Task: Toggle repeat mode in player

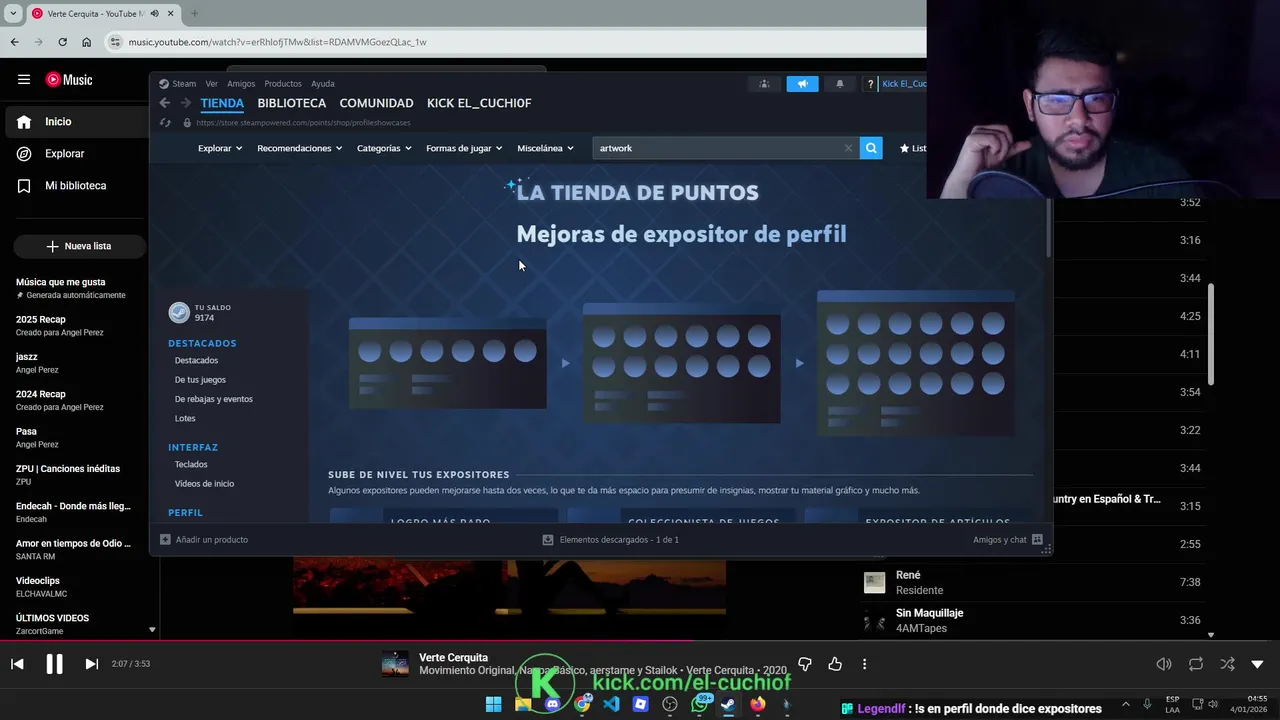Action: pyautogui.click(x=1196, y=664)
